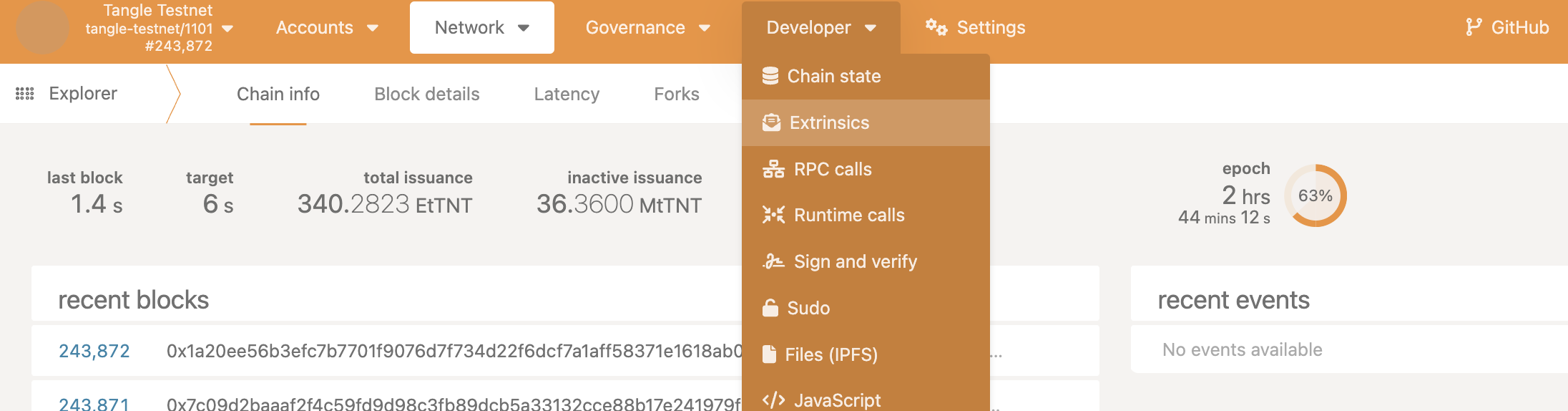Open block 243,872 link
Image resolution: width=1568 pixels, height=411 pixels.
coord(94,351)
